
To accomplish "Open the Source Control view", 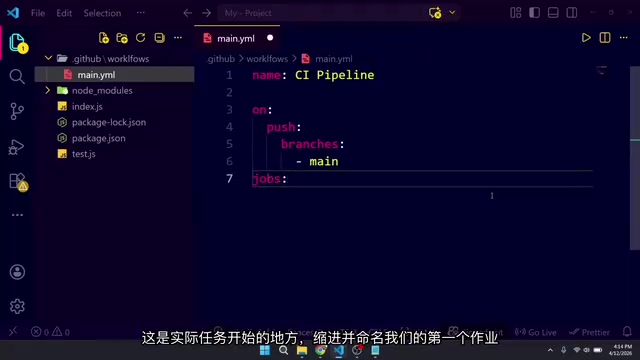I will [17, 111].
